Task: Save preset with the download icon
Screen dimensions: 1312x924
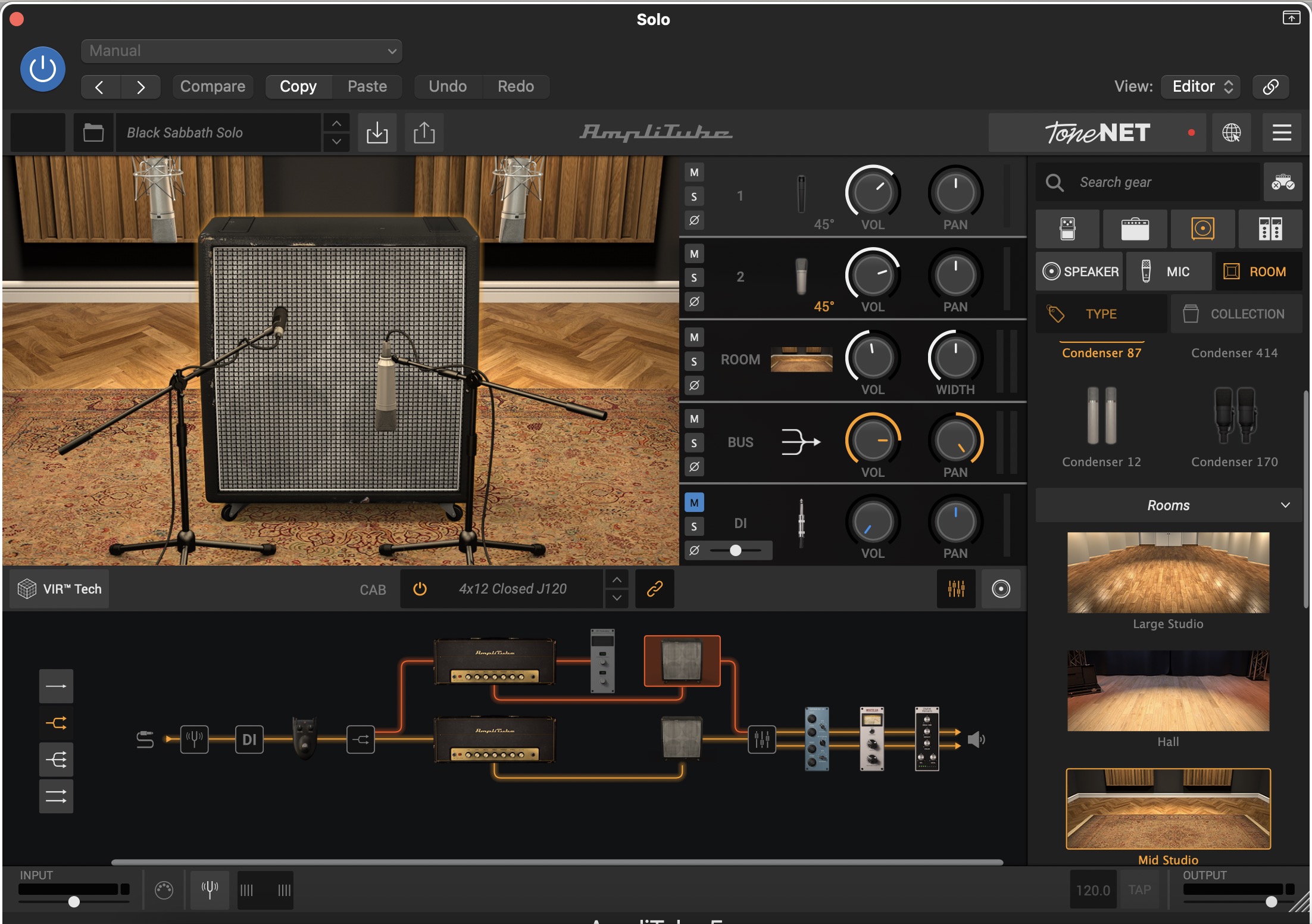Action: click(x=377, y=132)
